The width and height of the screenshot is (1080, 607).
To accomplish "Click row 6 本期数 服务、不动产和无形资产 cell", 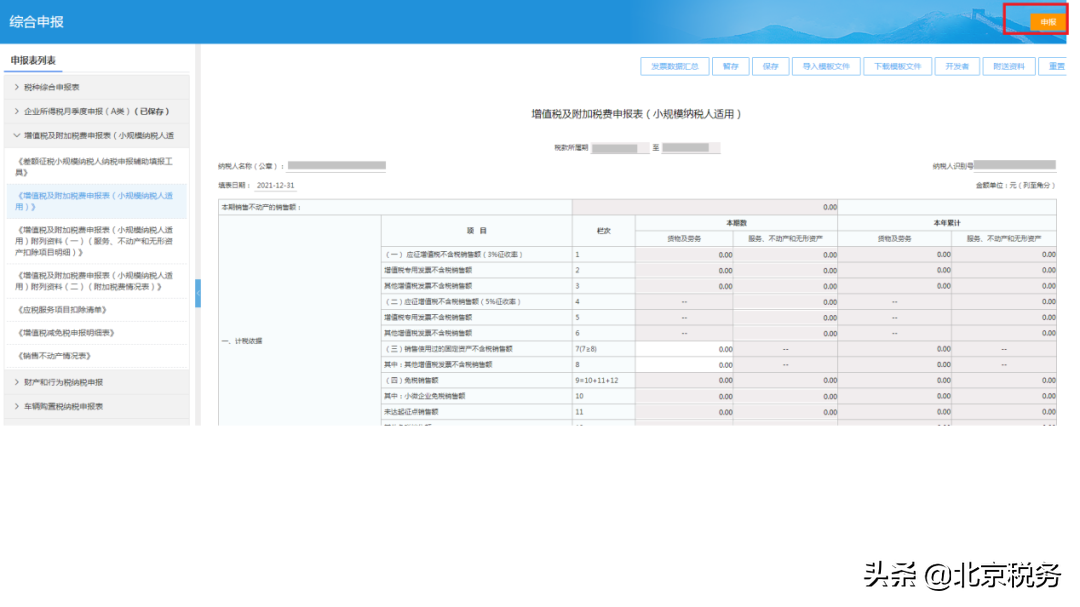I will click(785, 333).
